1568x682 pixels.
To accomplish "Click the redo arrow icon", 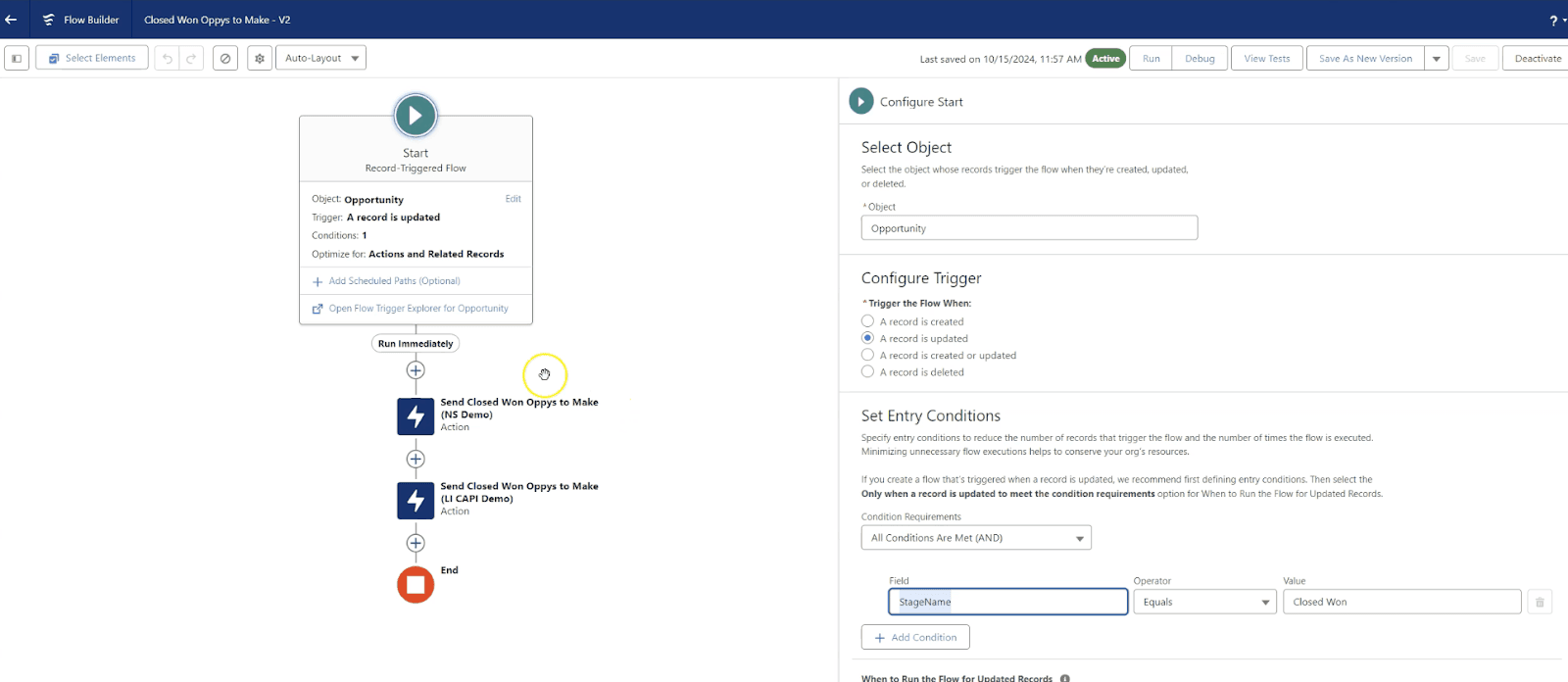I will pyautogui.click(x=192, y=58).
